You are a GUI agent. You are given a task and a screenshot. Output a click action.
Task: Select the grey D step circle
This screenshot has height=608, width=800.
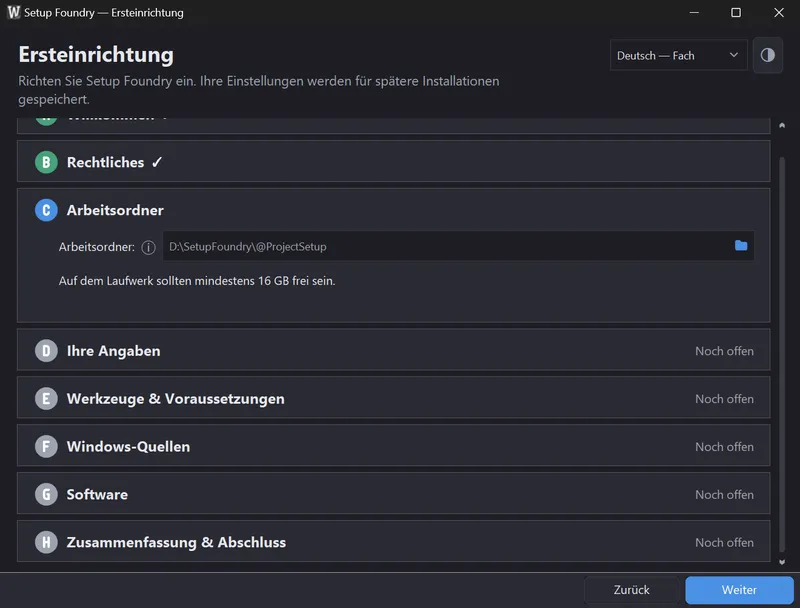pyautogui.click(x=46, y=351)
